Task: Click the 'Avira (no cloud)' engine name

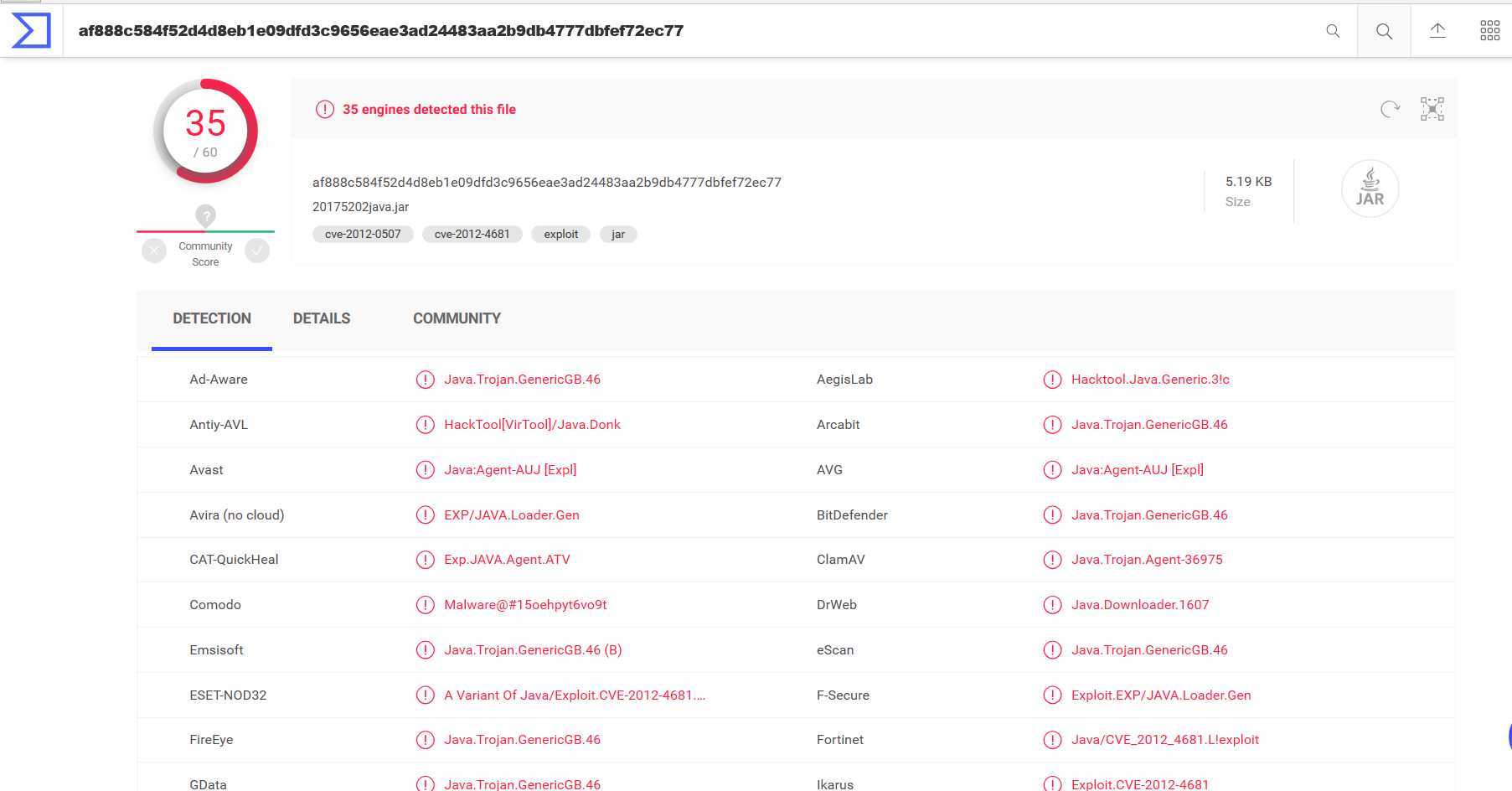Action: [x=237, y=515]
